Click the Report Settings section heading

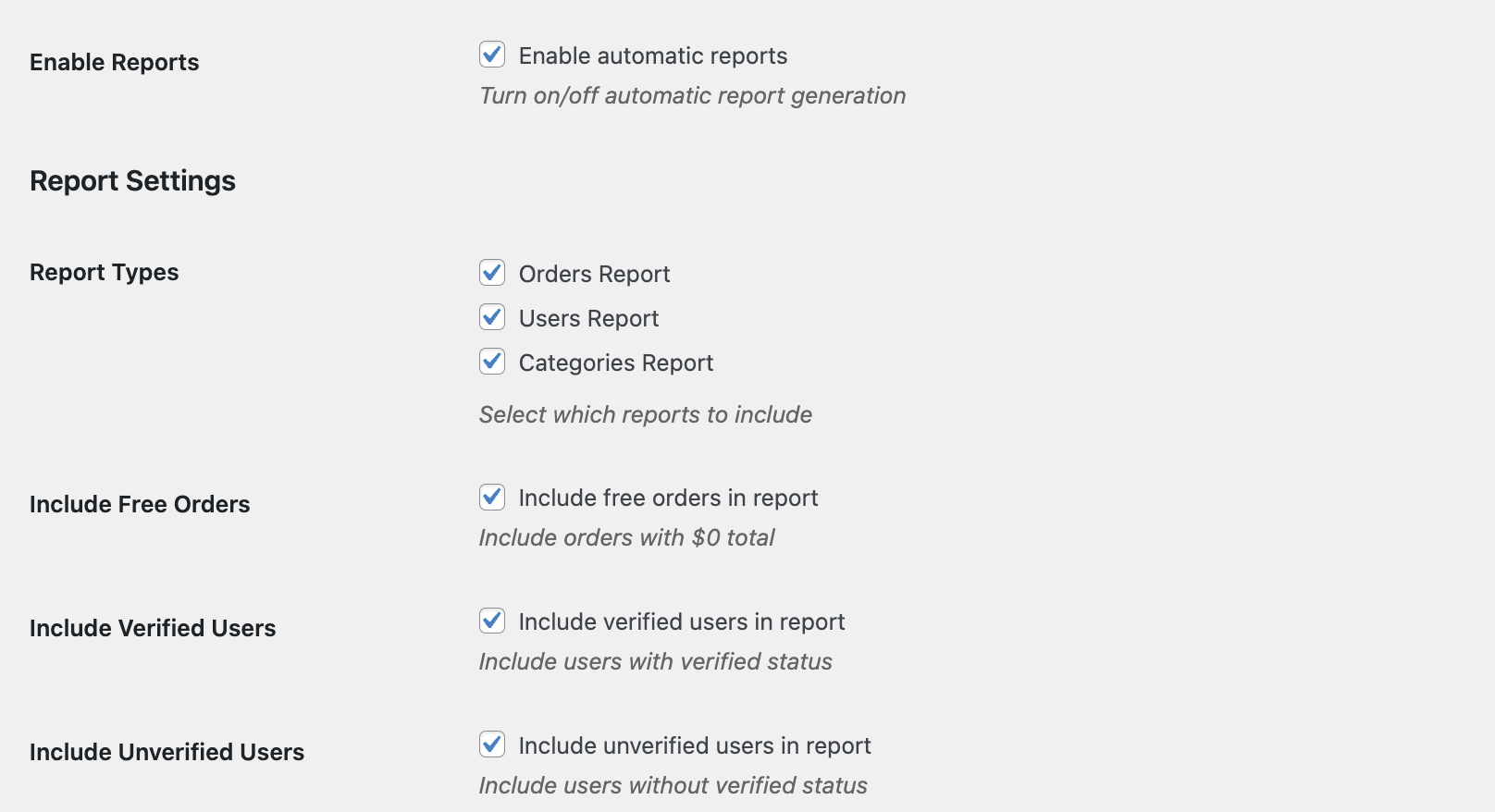pyautogui.click(x=132, y=180)
